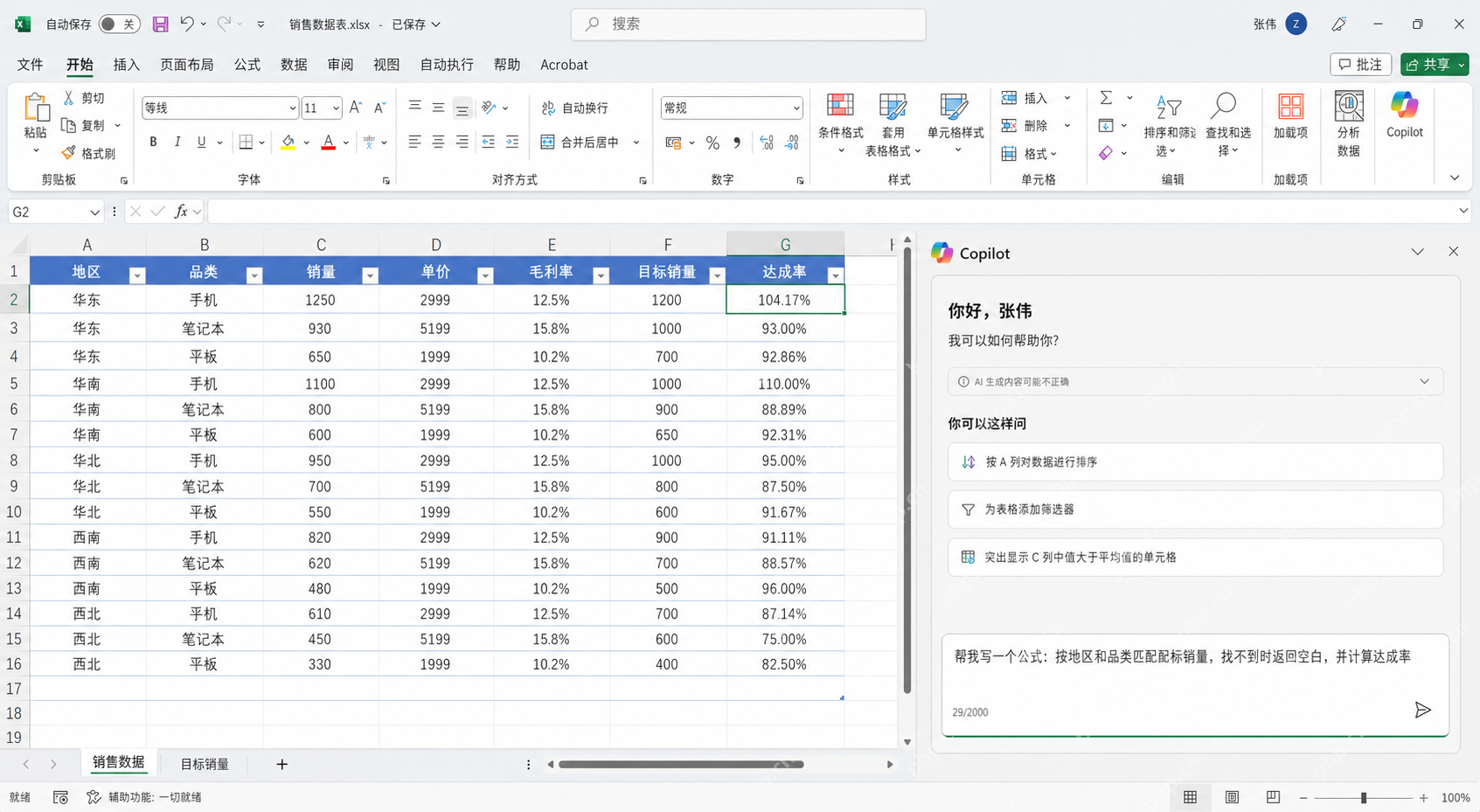
Task: Toggle Italic formatting
Action: point(177,142)
